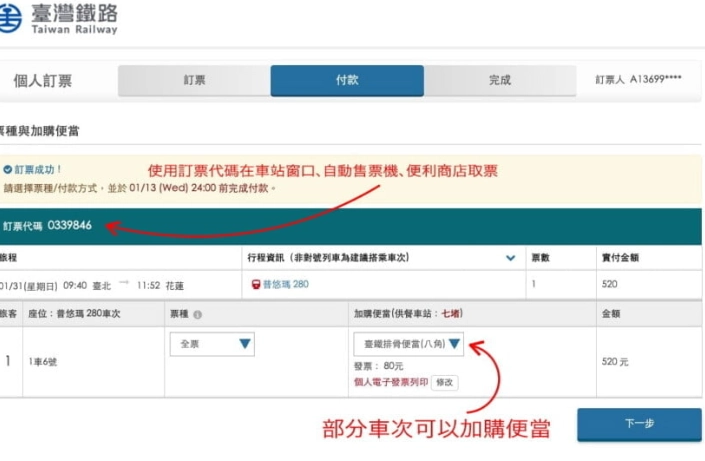Click the Taiwan Railway logo icon
The image size is (705, 461).
point(10,18)
